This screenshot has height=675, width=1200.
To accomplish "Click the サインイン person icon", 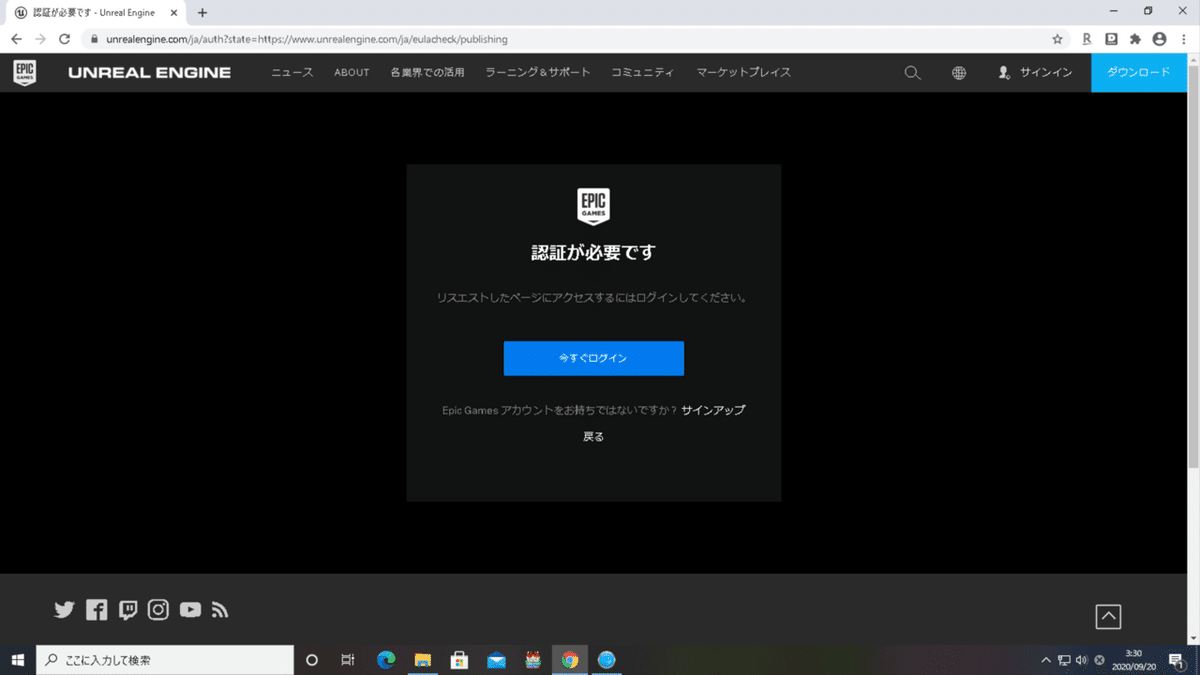I will coord(1004,72).
